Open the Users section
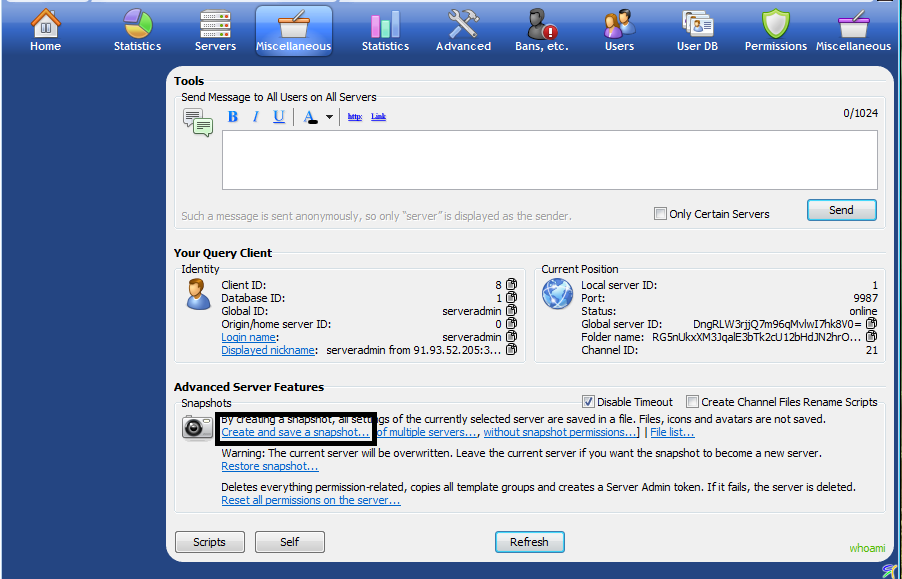Screen dimensions: 902x579 [620, 31]
